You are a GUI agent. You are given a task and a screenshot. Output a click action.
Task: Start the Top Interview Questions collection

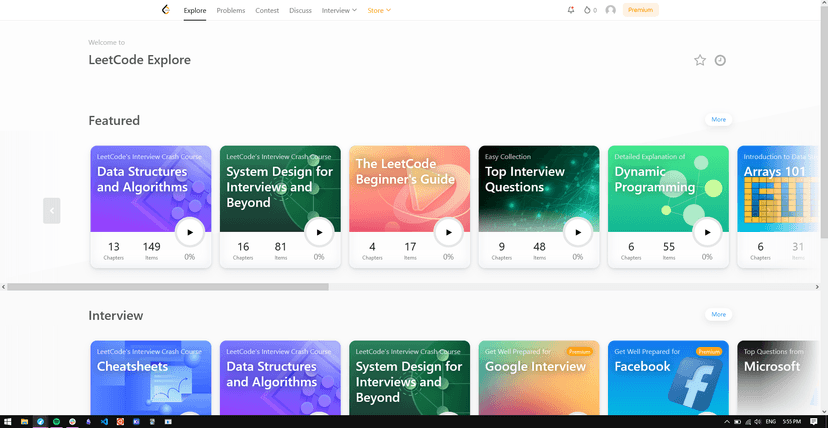578,232
